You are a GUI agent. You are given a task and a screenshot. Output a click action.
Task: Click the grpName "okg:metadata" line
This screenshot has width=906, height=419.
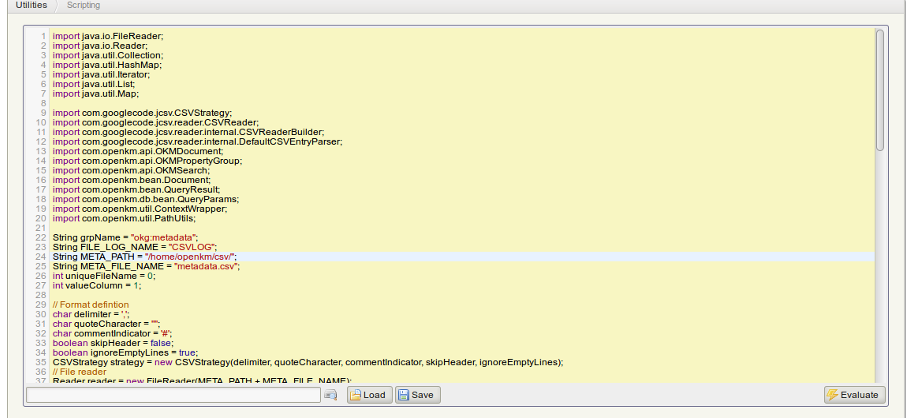[124, 238]
